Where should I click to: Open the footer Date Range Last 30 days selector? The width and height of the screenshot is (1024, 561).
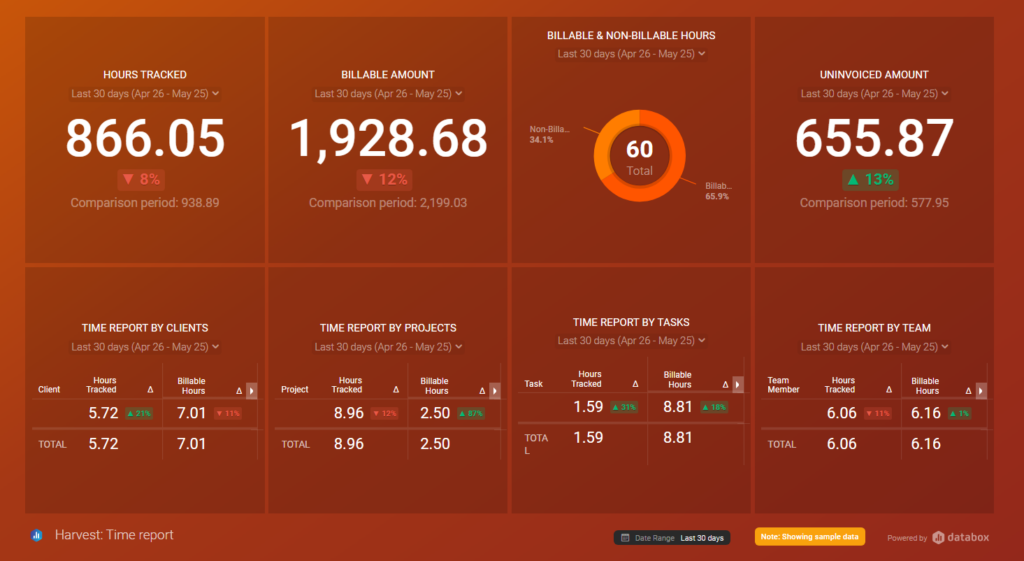[x=672, y=538]
